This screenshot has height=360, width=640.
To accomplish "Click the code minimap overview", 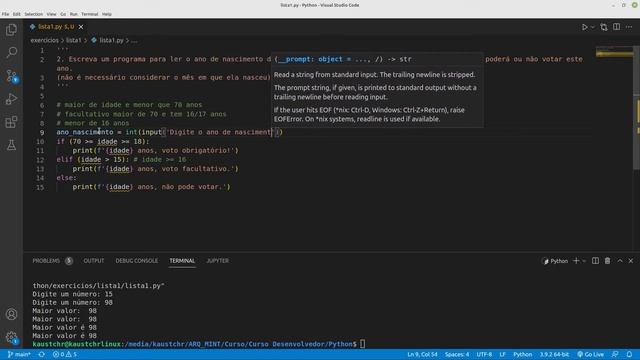I will point(614,52).
